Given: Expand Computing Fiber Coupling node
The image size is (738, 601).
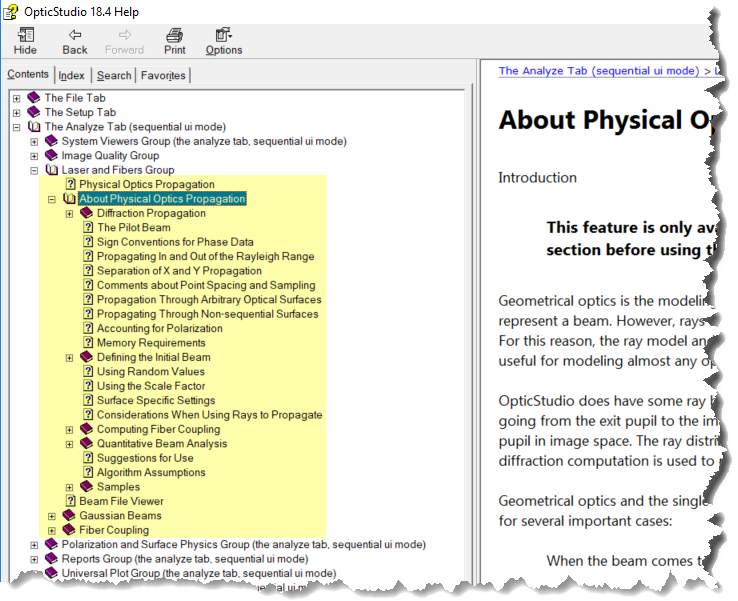Looking at the screenshot, I should point(69,430).
